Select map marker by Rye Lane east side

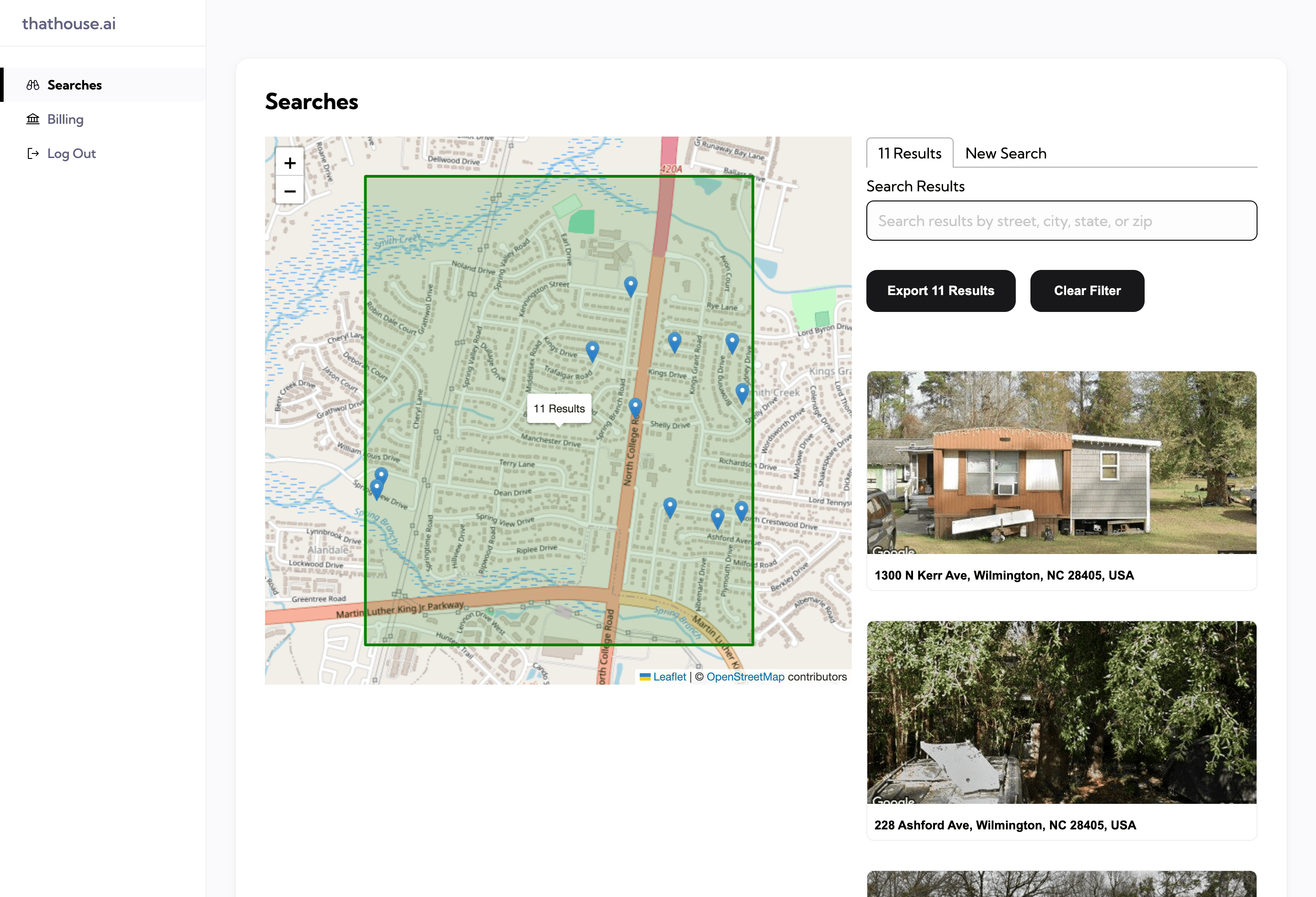732,344
